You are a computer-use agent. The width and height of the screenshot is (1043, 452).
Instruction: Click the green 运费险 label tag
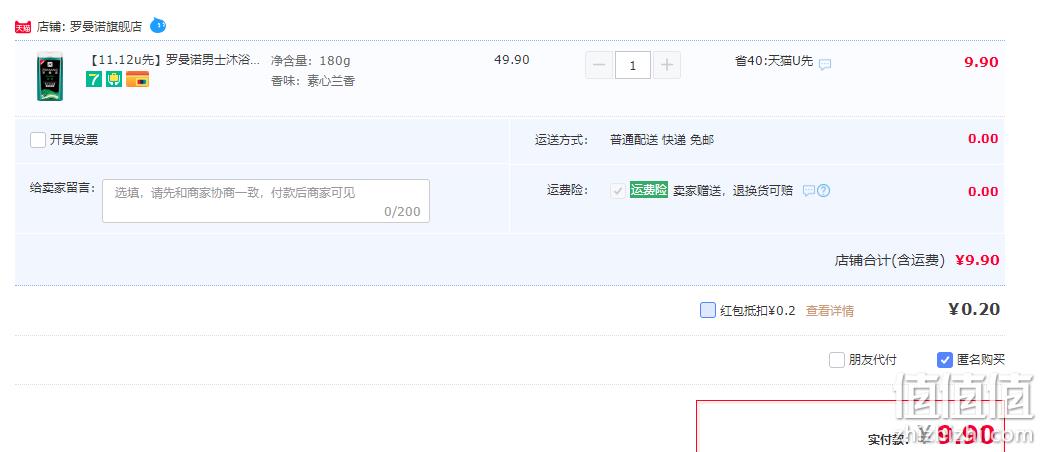[x=649, y=190]
